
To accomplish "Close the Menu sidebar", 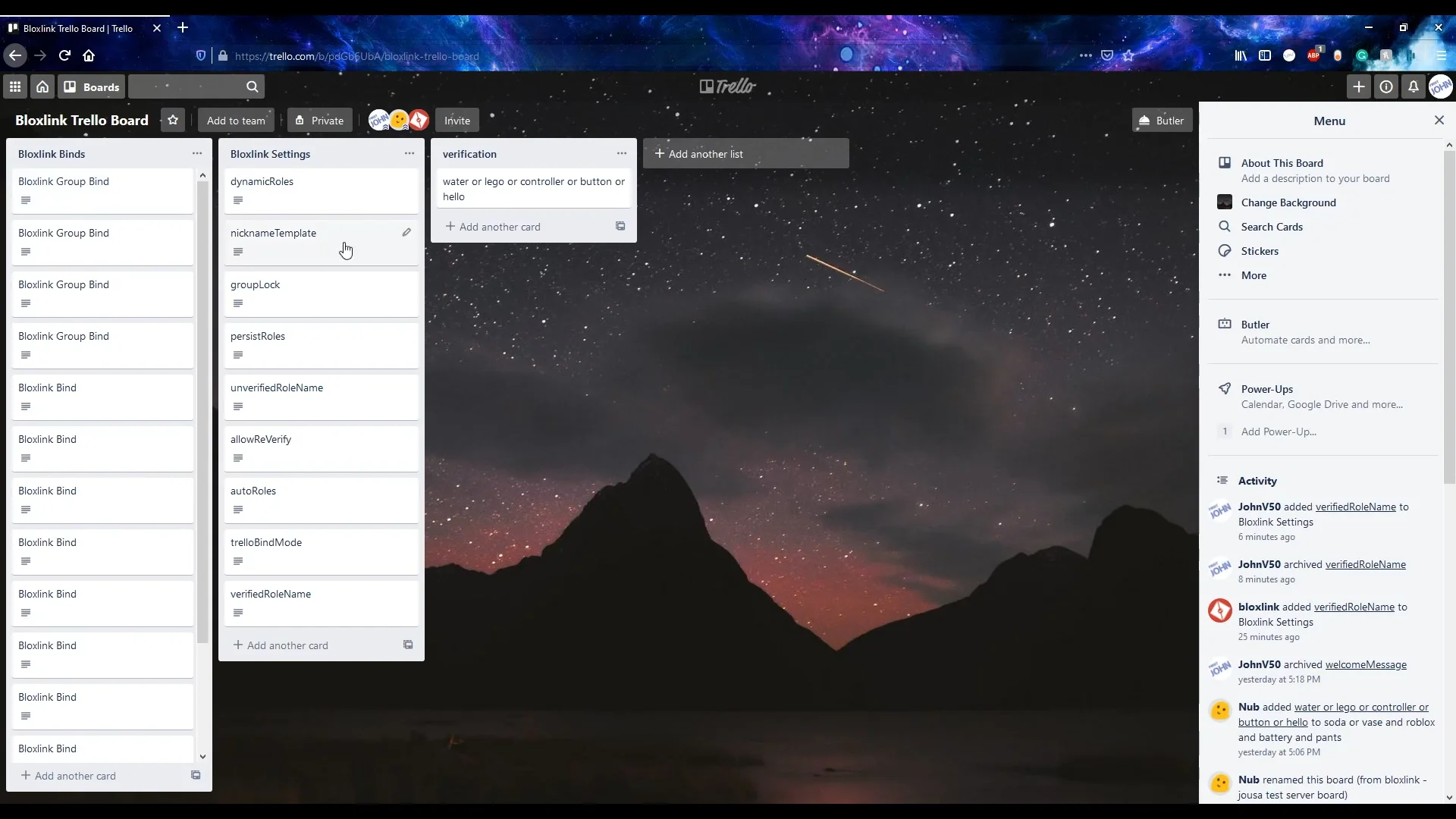I will pyautogui.click(x=1439, y=121).
